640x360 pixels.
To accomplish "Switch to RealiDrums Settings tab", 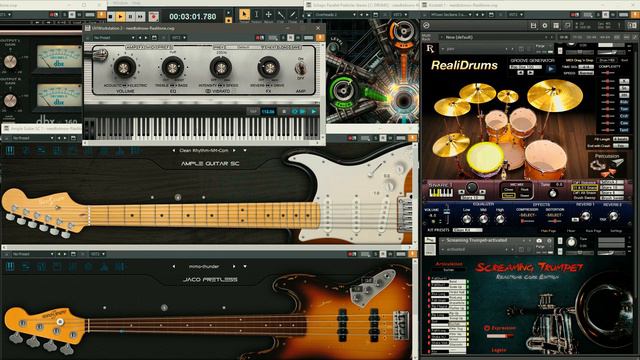I will [x=616, y=231].
